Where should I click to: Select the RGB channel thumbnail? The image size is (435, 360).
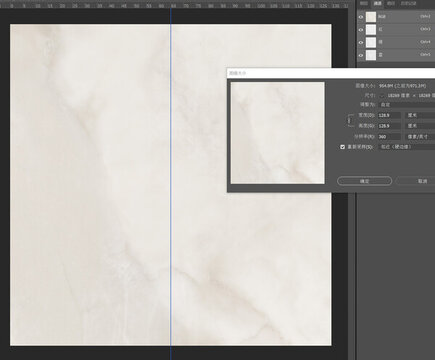click(x=371, y=17)
